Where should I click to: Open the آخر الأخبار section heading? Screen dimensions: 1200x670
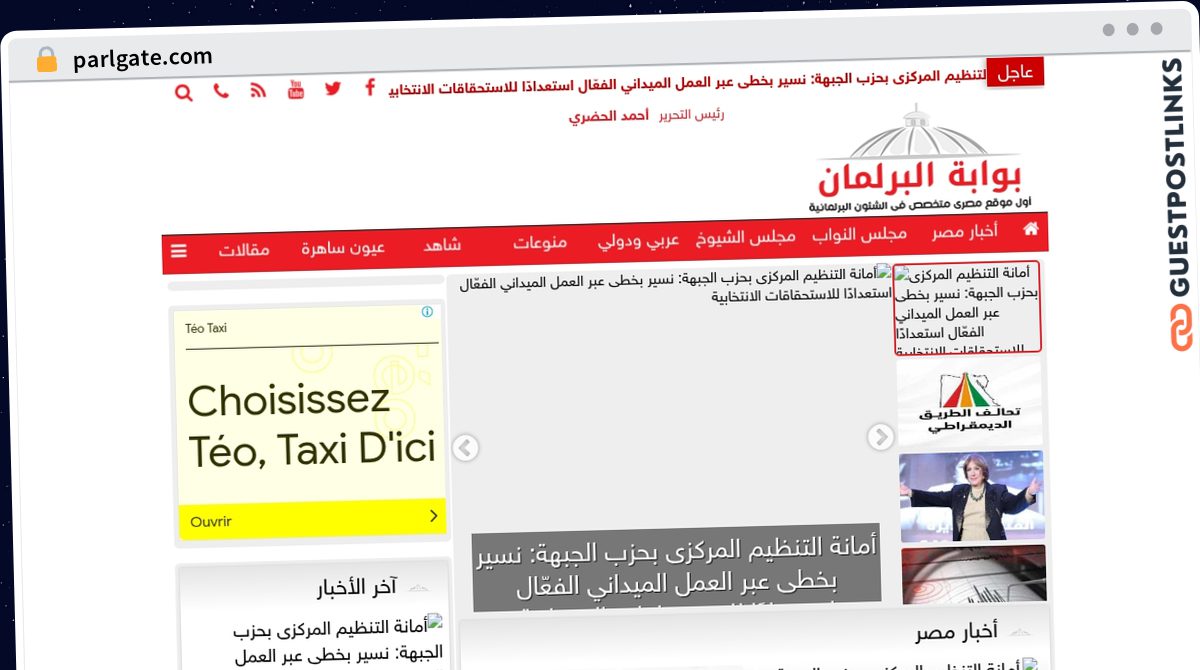tap(357, 586)
